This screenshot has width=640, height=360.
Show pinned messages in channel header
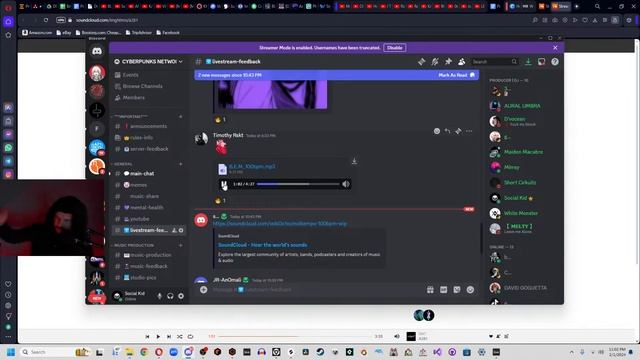448,62
